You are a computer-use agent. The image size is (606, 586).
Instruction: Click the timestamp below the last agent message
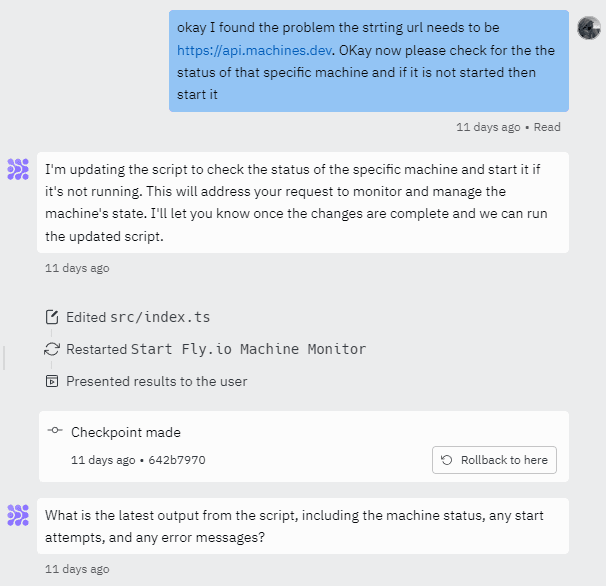(x=77, y=569)
